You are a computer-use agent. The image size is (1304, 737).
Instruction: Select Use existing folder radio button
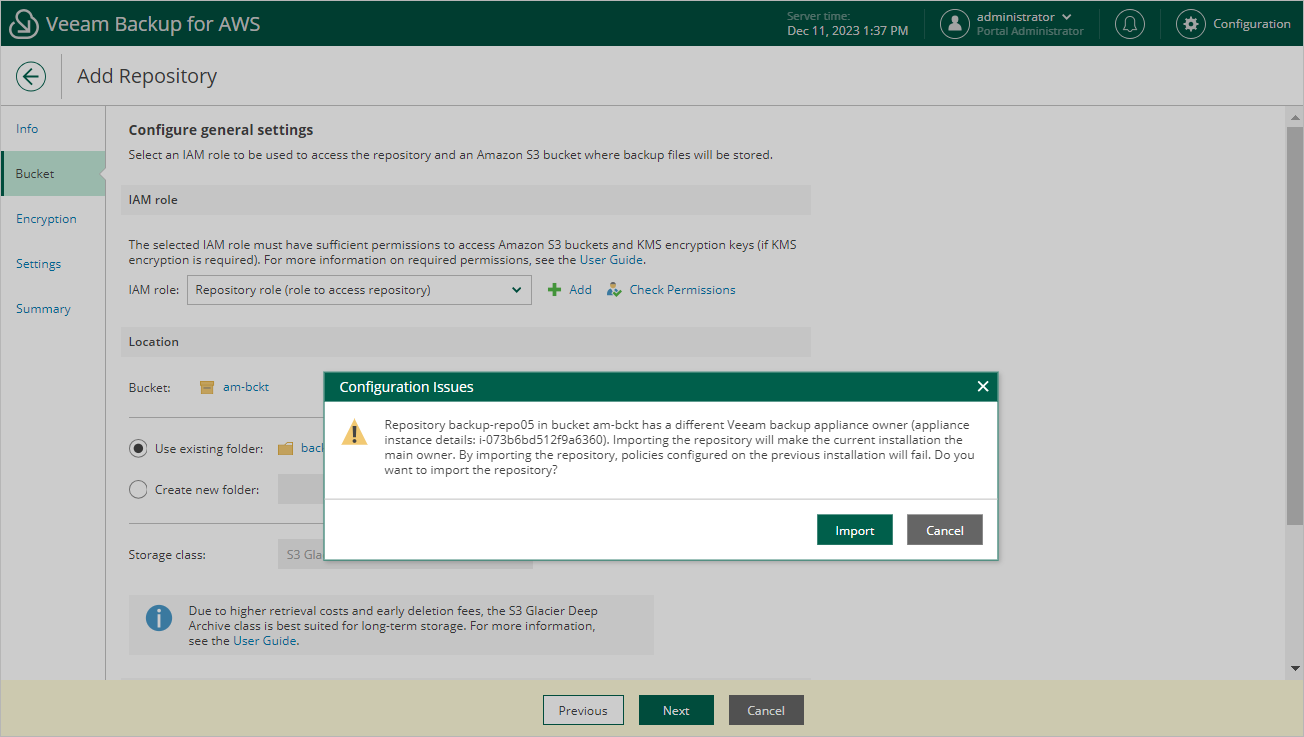point(139,449)
